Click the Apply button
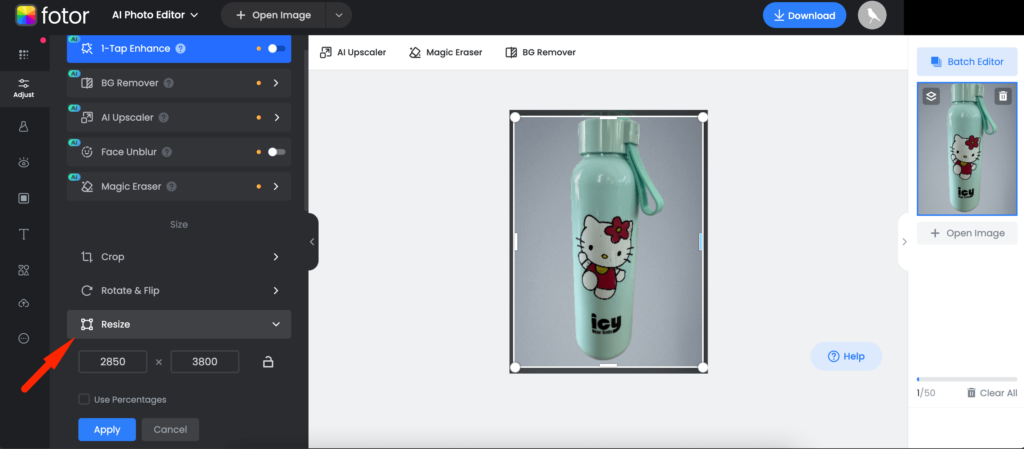This screenshot has height=449, width=1024. [107, 429]
